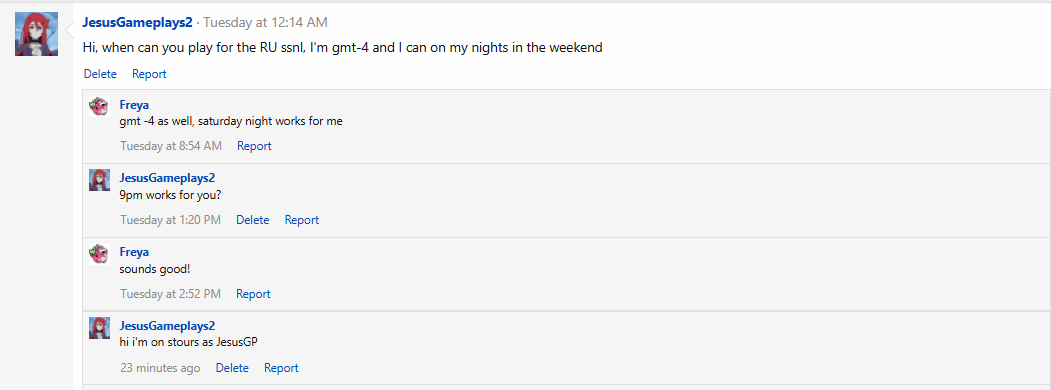The width and height of the screenshot is (1051, 390).
Task: Report Freya's 'saturday night' comment
Action: coord(254,145)
